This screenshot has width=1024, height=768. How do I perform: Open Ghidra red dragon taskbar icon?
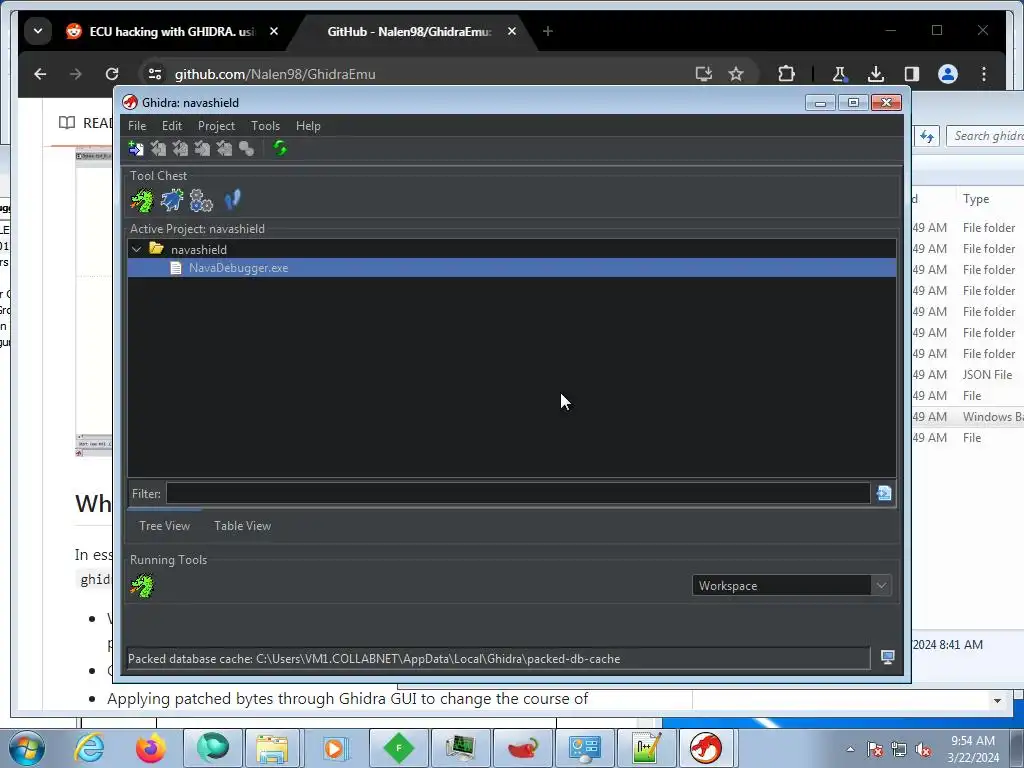[706, 748]
